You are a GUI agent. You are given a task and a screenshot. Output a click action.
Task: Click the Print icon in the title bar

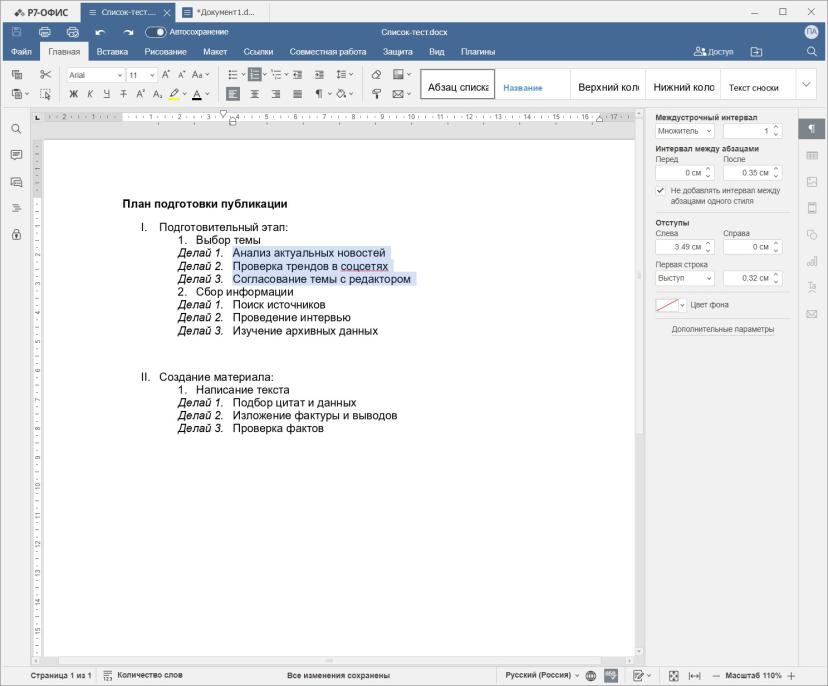(45, 32)
